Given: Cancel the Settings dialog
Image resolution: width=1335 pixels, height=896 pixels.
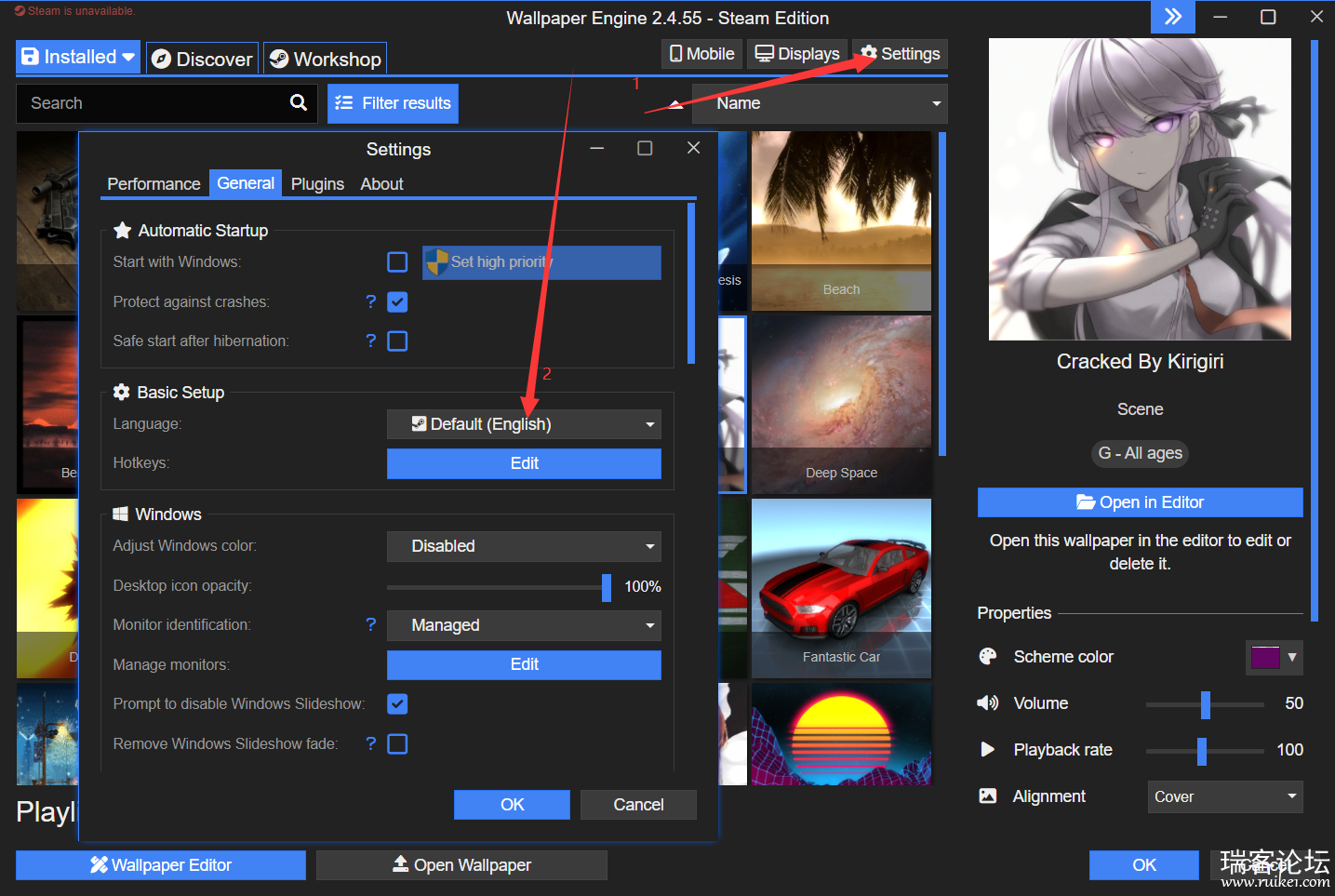Looking at the screenshot, I should pos(638,805).
